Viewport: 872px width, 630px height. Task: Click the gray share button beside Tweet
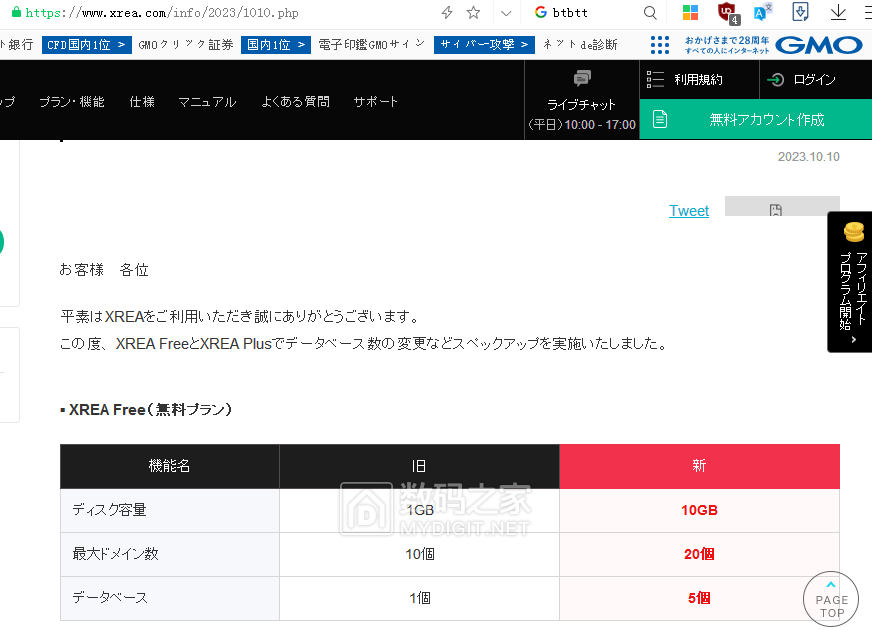pyautogui.click(x=782, y=206)
